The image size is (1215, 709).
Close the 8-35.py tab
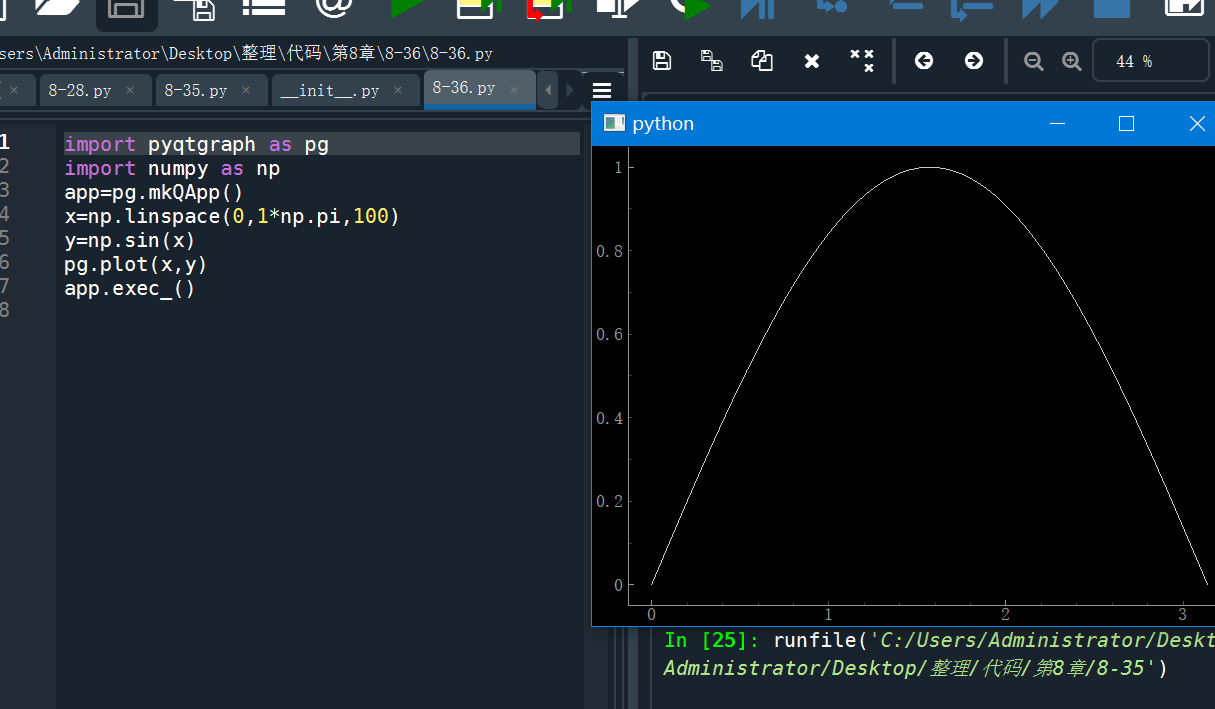(246, 90)
